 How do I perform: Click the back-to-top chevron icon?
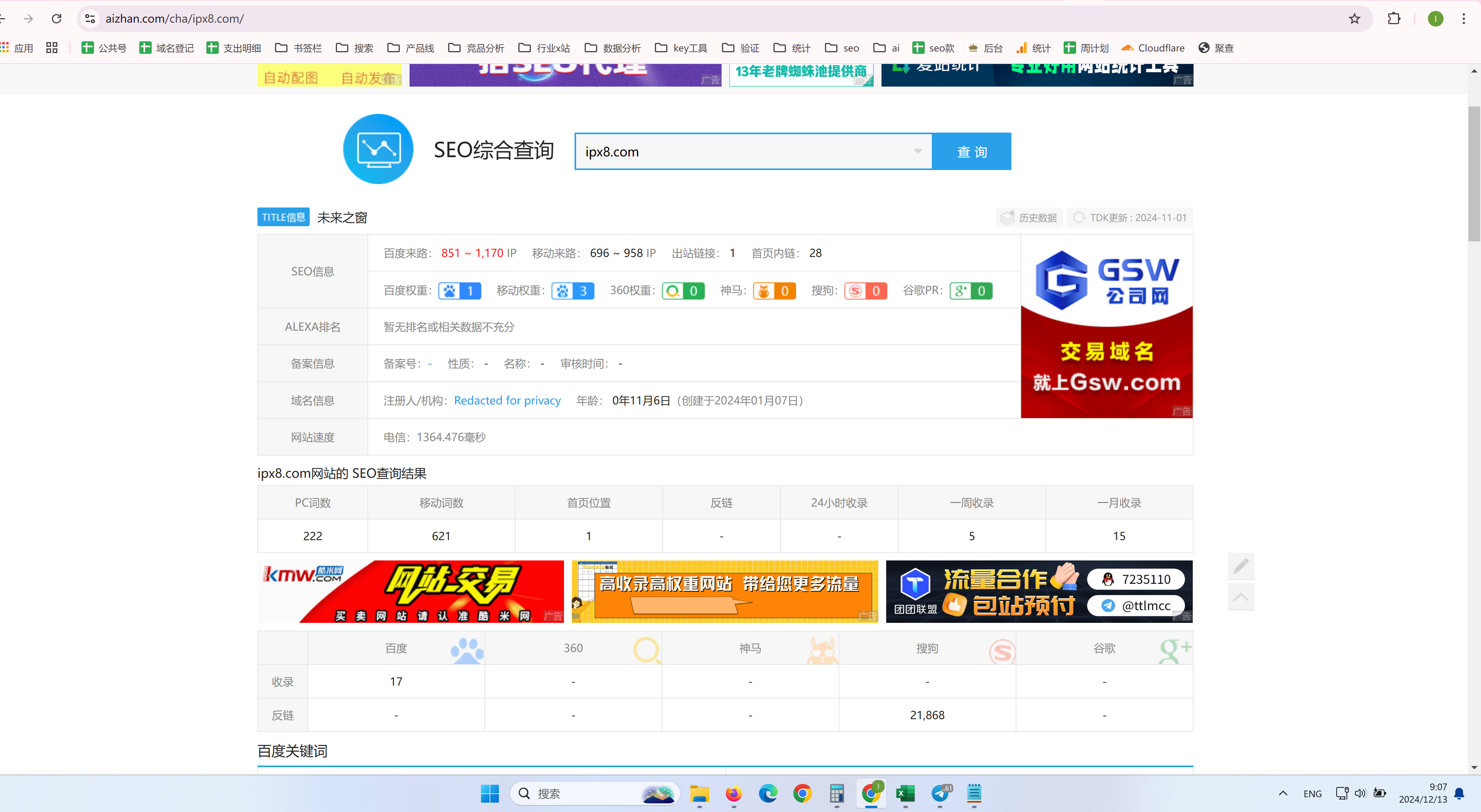(1241, 597)
